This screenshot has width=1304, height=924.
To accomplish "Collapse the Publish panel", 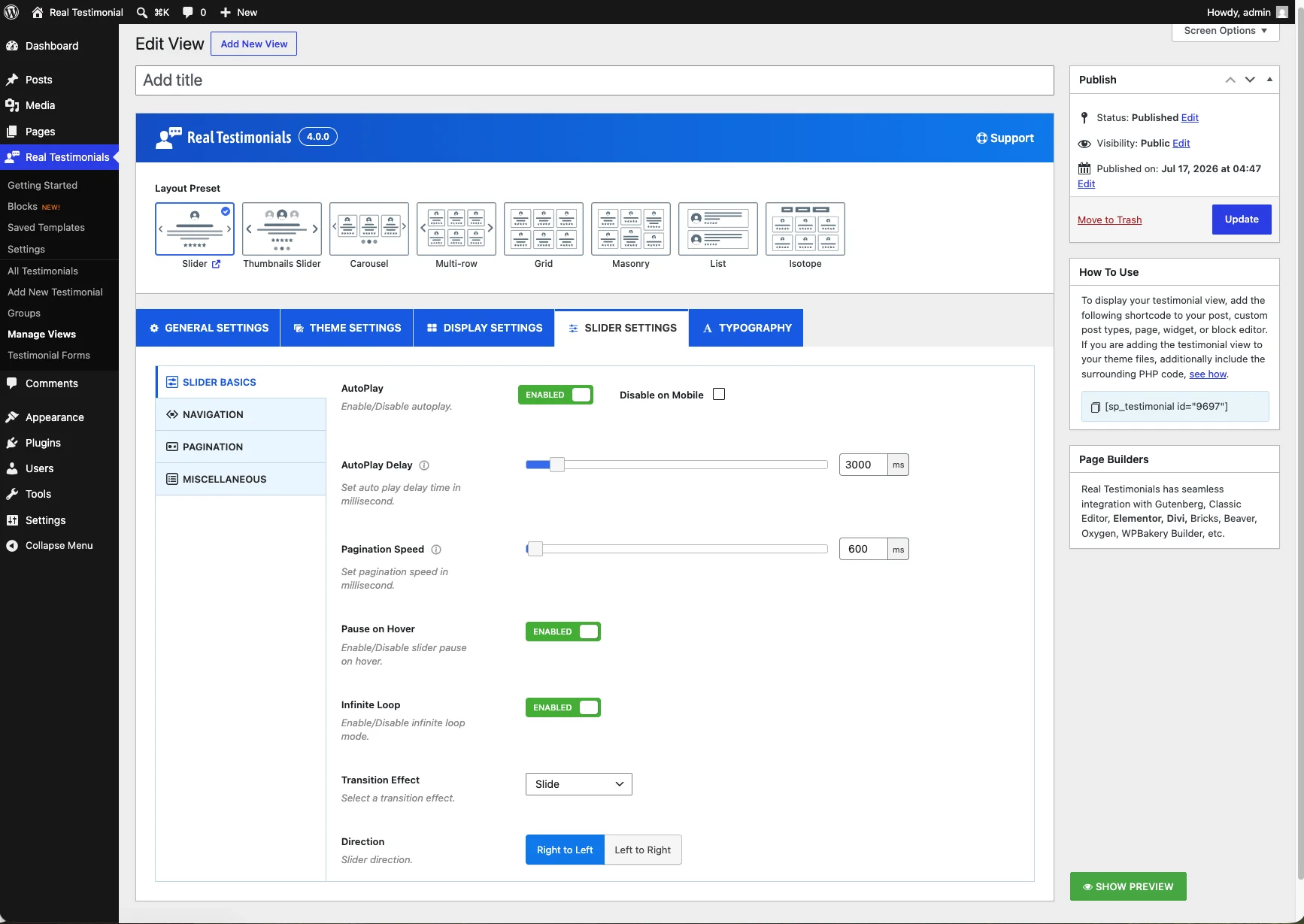I will [x=1269, y=80].
